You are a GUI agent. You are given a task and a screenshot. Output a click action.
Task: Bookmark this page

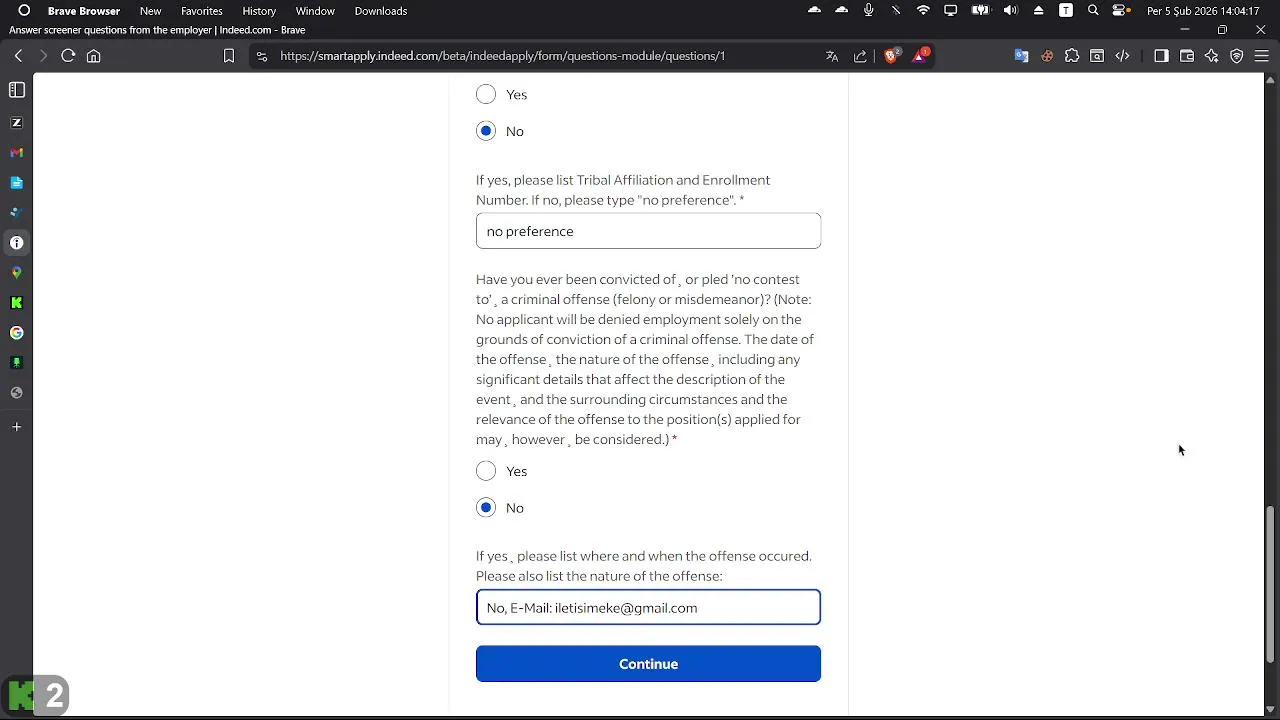(x=229, y=56)
